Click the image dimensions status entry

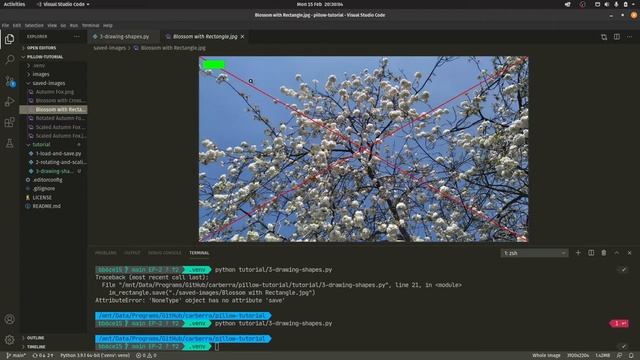578,356
